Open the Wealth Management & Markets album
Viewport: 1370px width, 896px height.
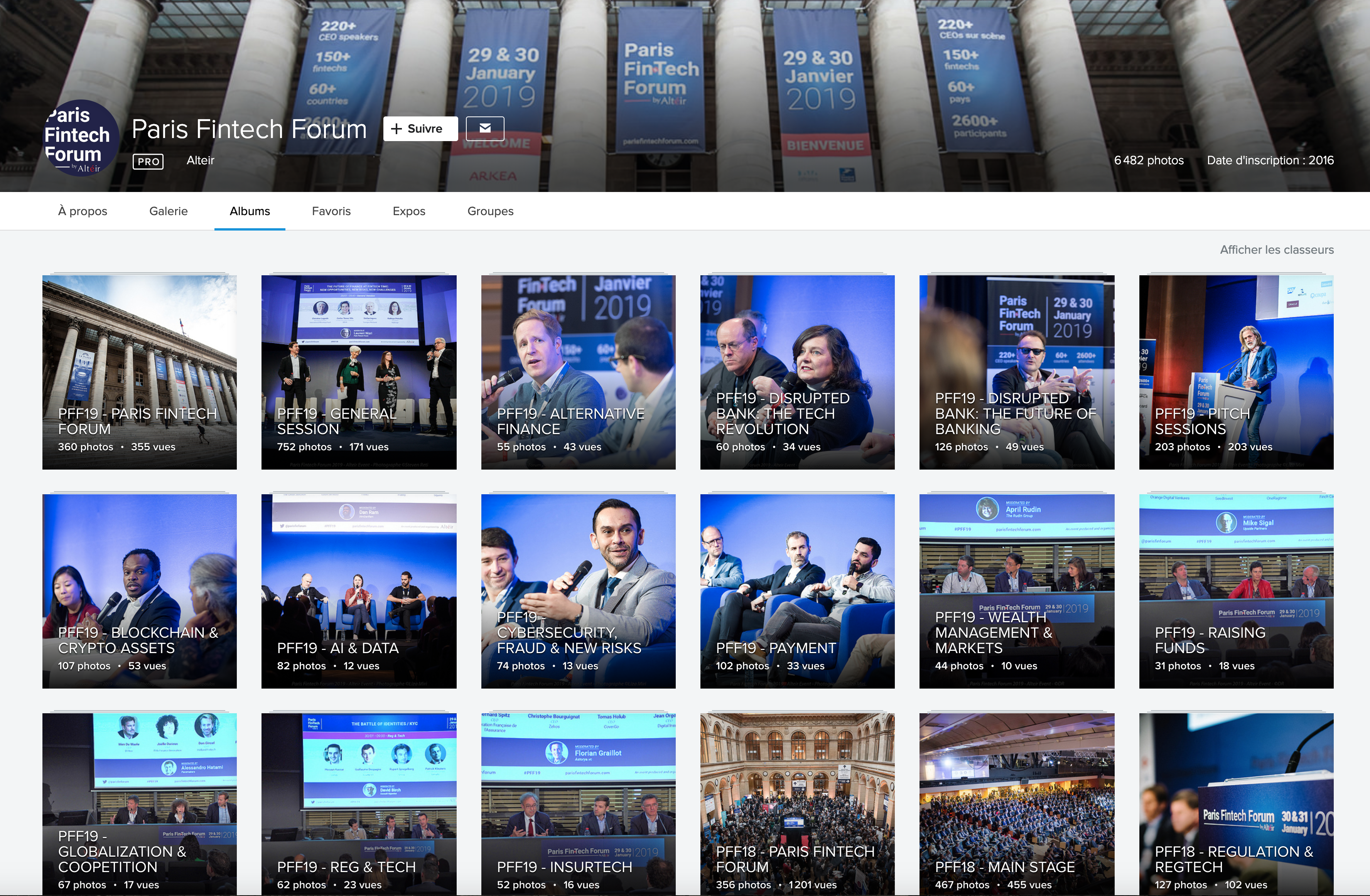pyautogui.click(x=1017, y=591)
